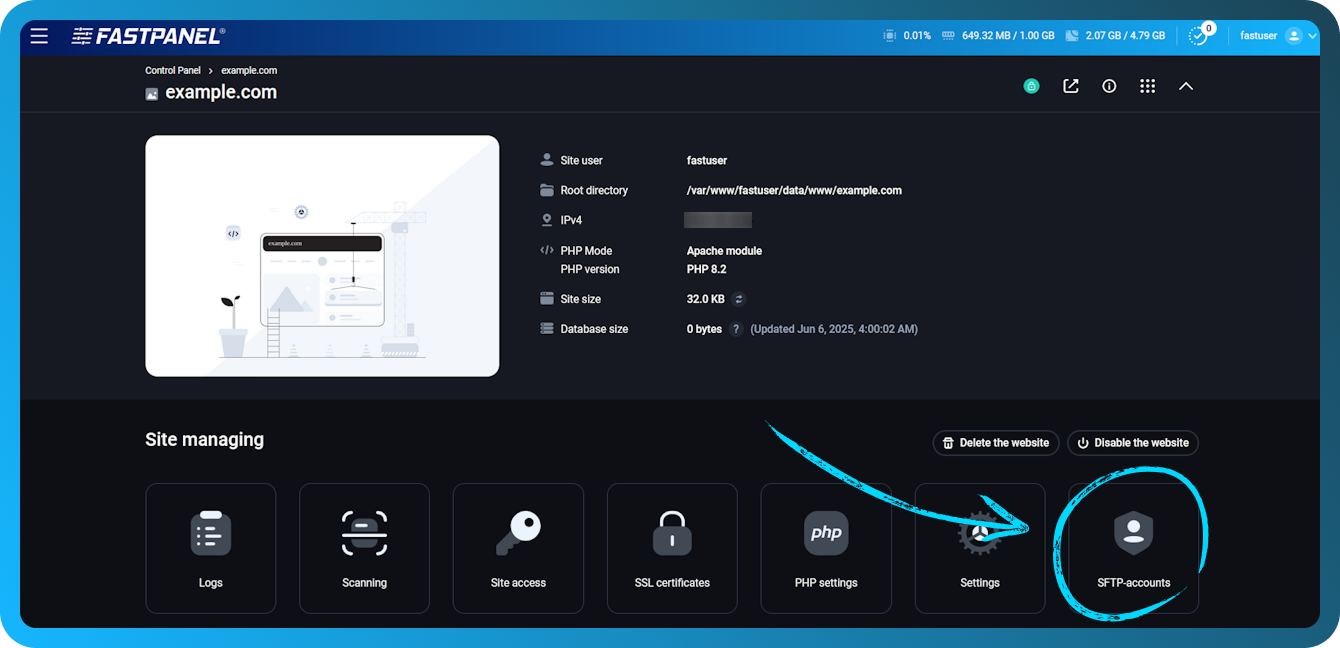Open SFTP-accounts management
The height and width of the screenshot is (648, 1340).
1134,548
